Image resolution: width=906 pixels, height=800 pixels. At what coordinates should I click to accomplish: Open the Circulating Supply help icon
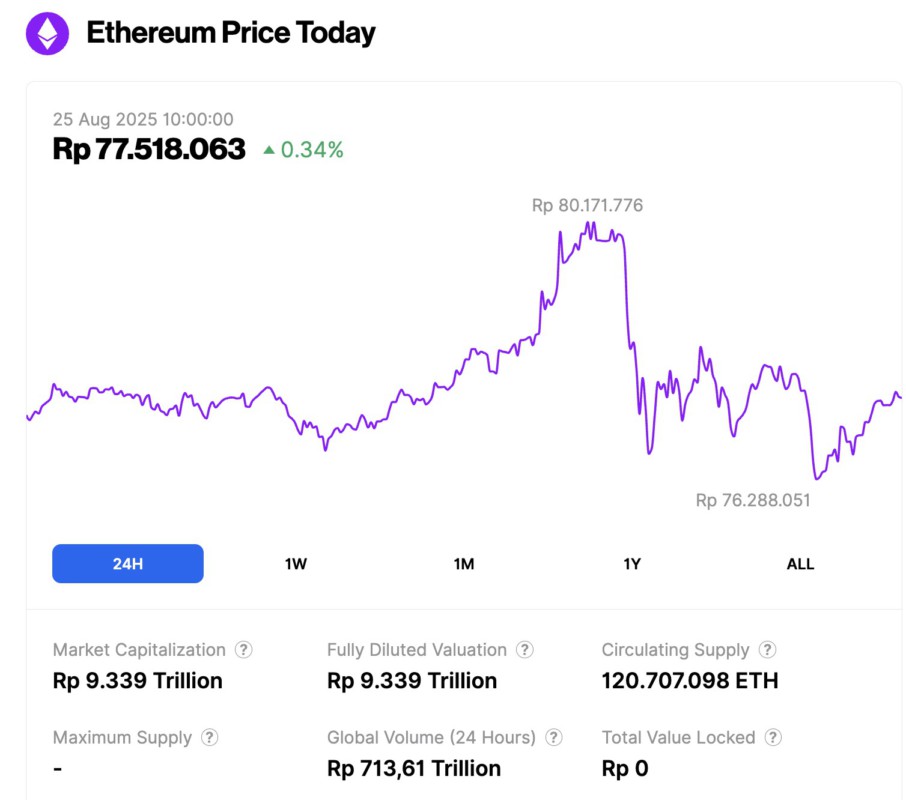(766, 650)
